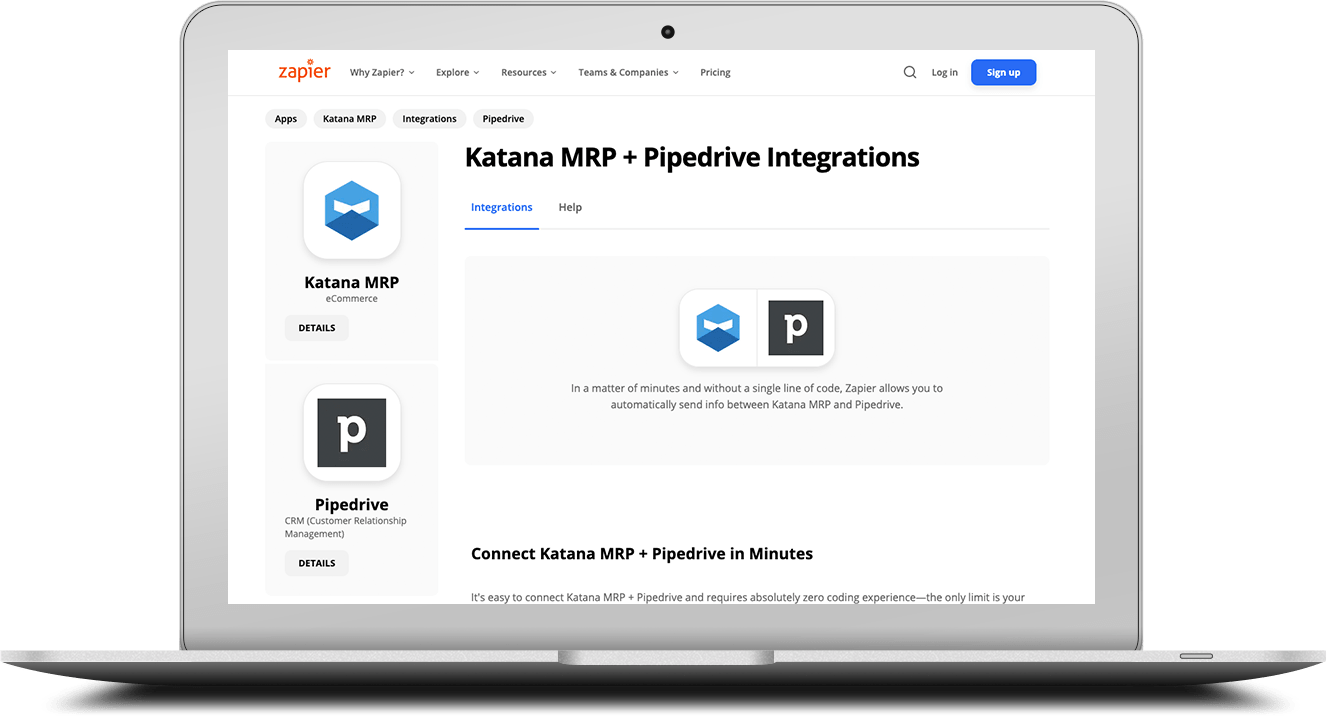Viewport: 1327px width, 716px height.
Task: Click the Katana MRP + Pipedrive Integrations heading
Action: tap(692, 157)
